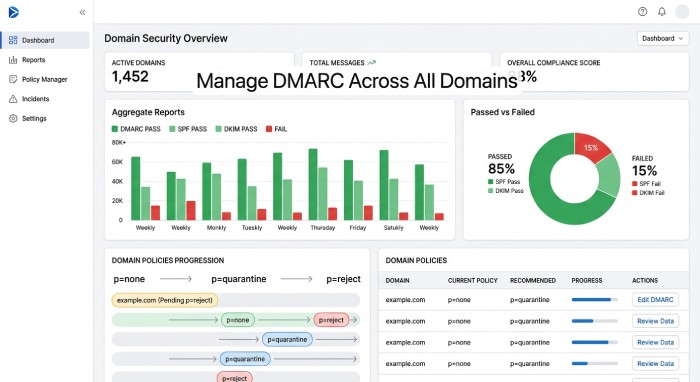Click the Overall Compliance Score card label
This screenshot has width=700, height=382.
pos(554,63)
